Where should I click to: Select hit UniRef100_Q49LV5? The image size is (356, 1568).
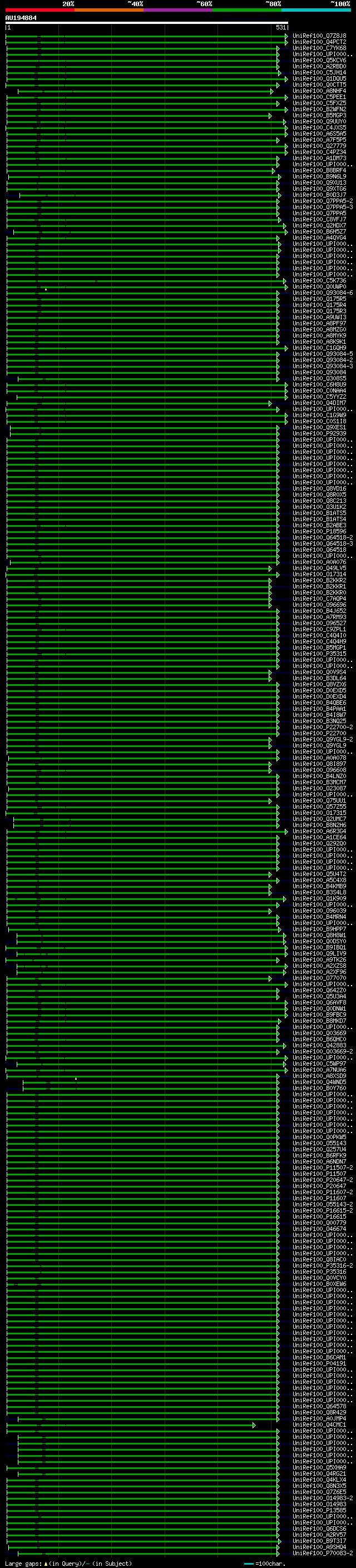click(319, 568)
